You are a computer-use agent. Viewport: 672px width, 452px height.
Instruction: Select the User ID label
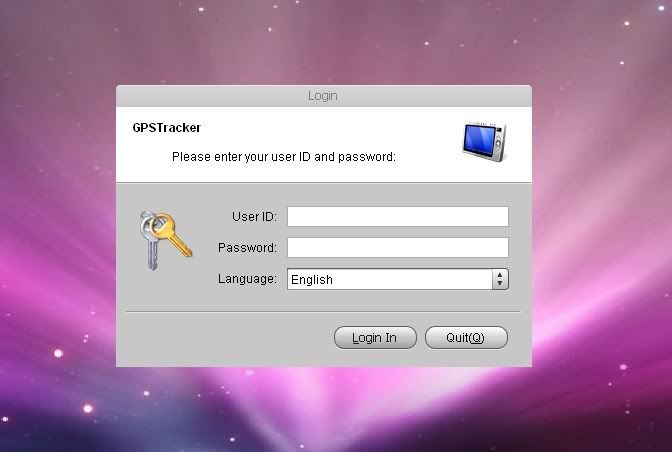(254, 216)
